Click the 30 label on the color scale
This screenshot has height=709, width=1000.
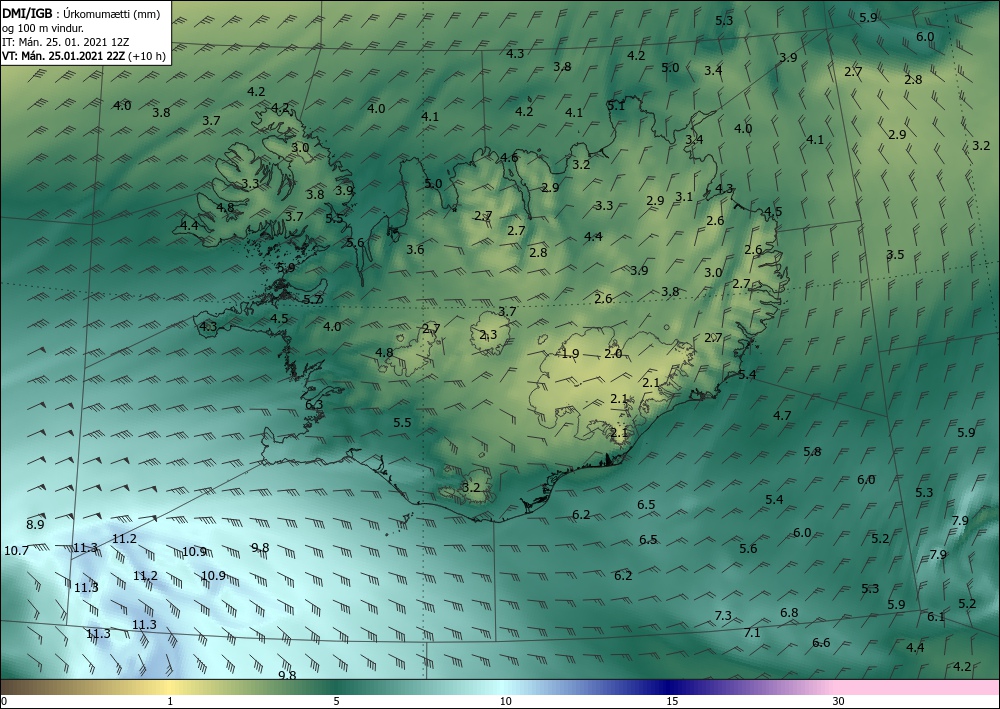tap(838, 701)
